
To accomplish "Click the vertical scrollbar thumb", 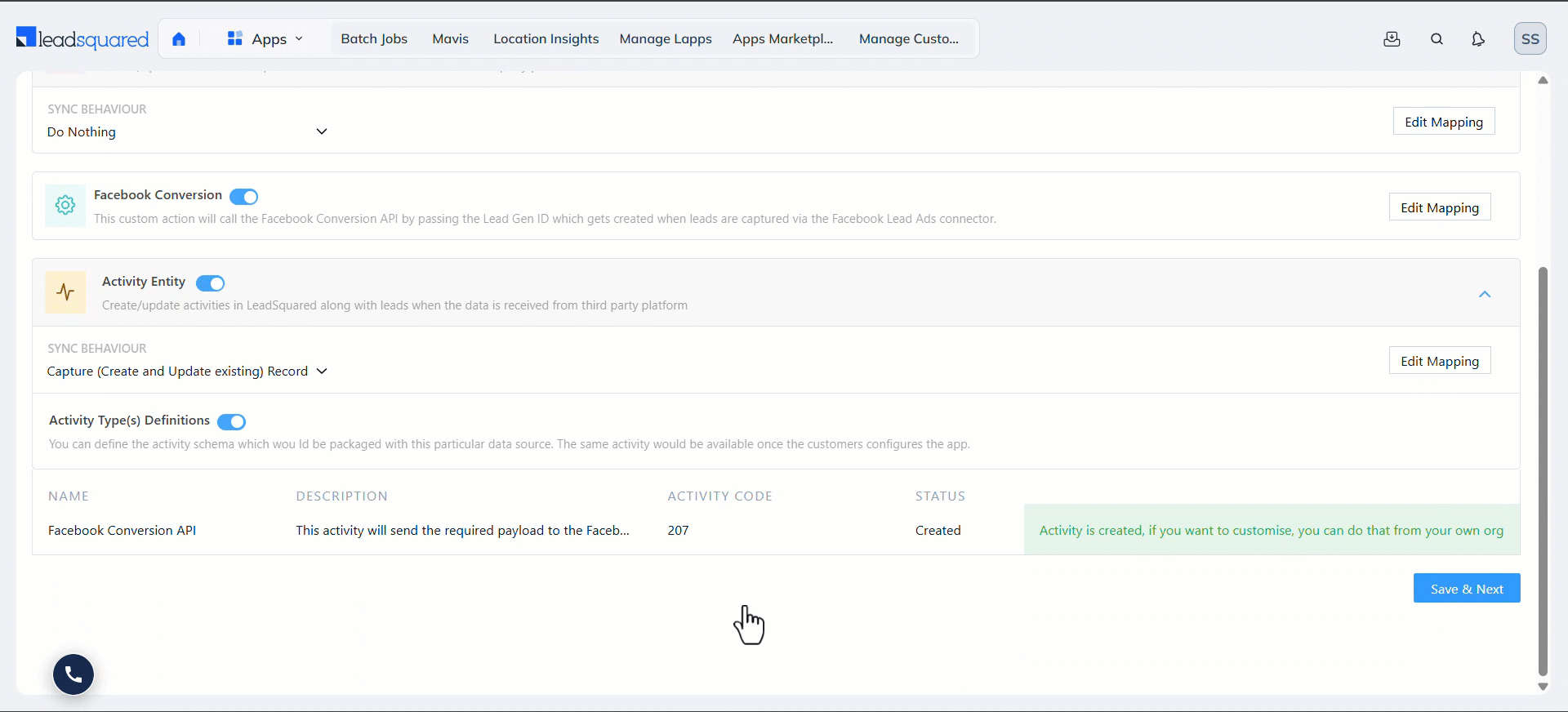I will pyautogui.click(x=1543, y=471).
